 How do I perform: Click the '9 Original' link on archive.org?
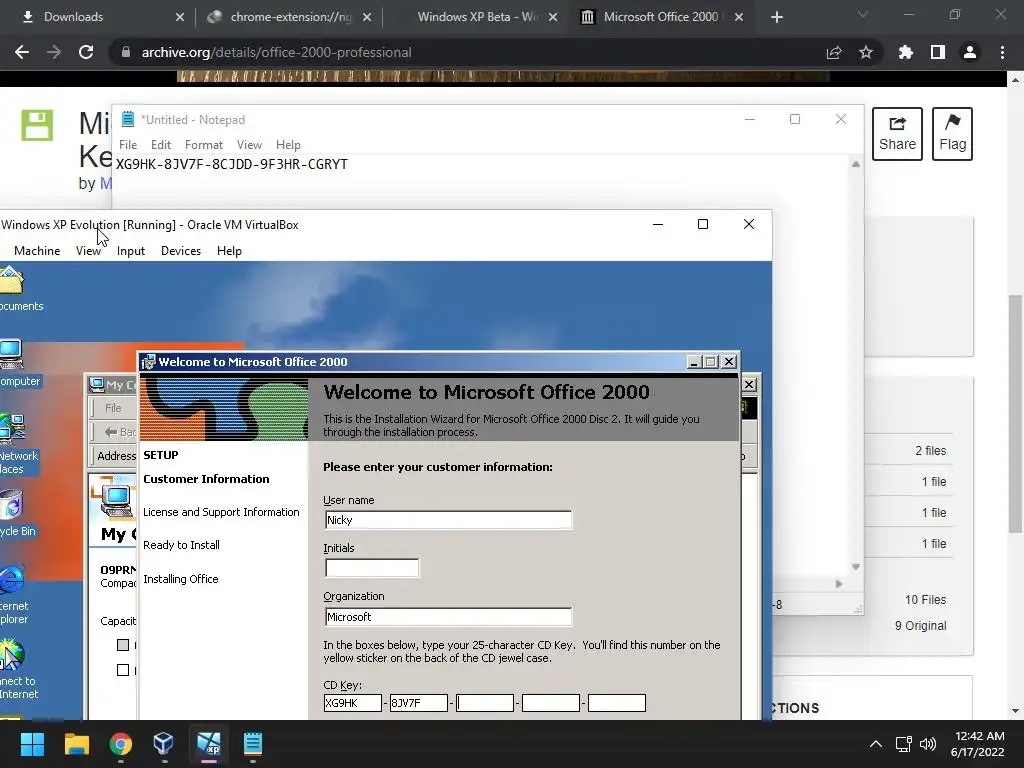click(920, 626)
